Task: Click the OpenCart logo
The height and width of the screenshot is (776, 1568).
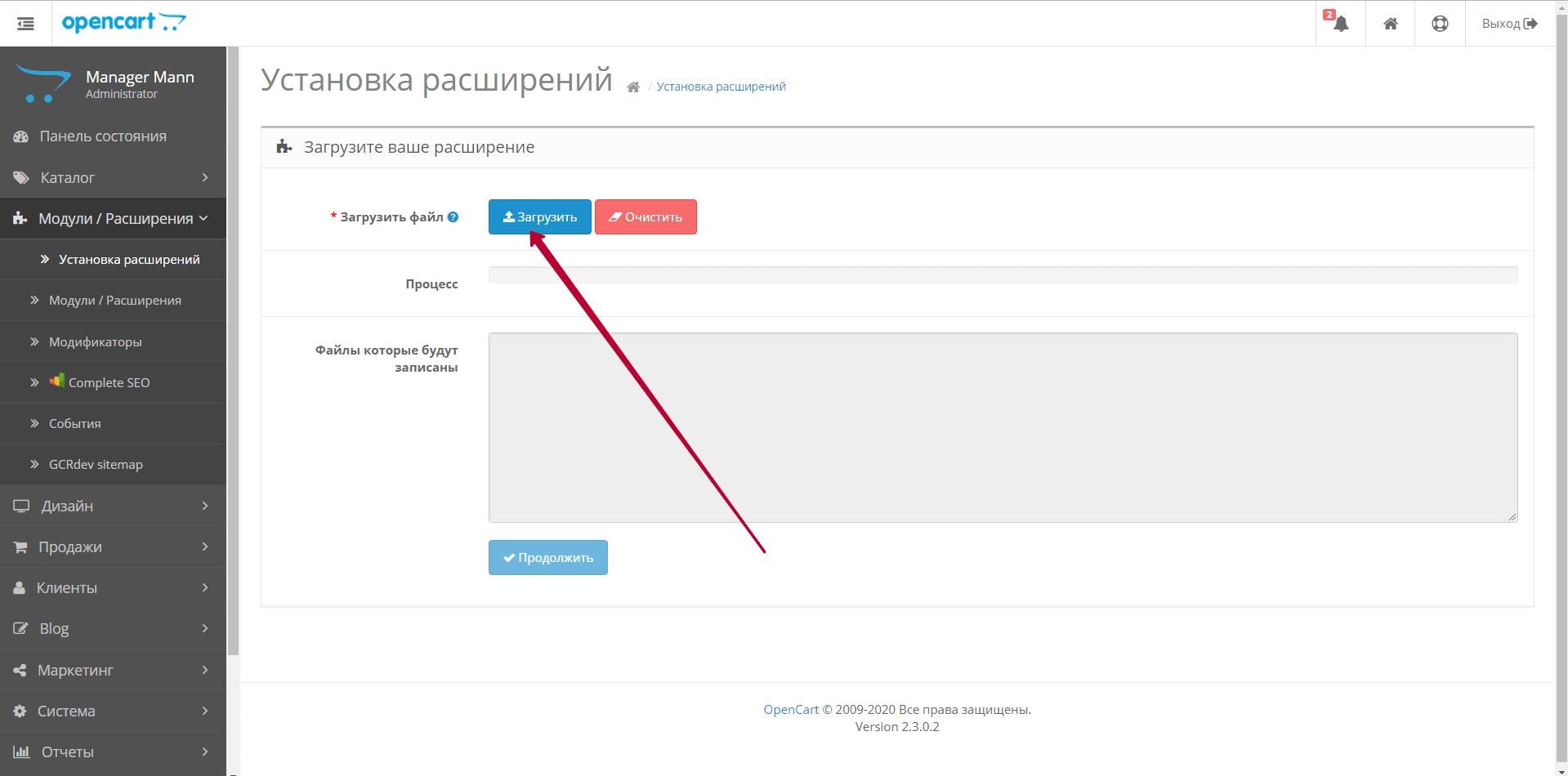Action: pos(123,23)
